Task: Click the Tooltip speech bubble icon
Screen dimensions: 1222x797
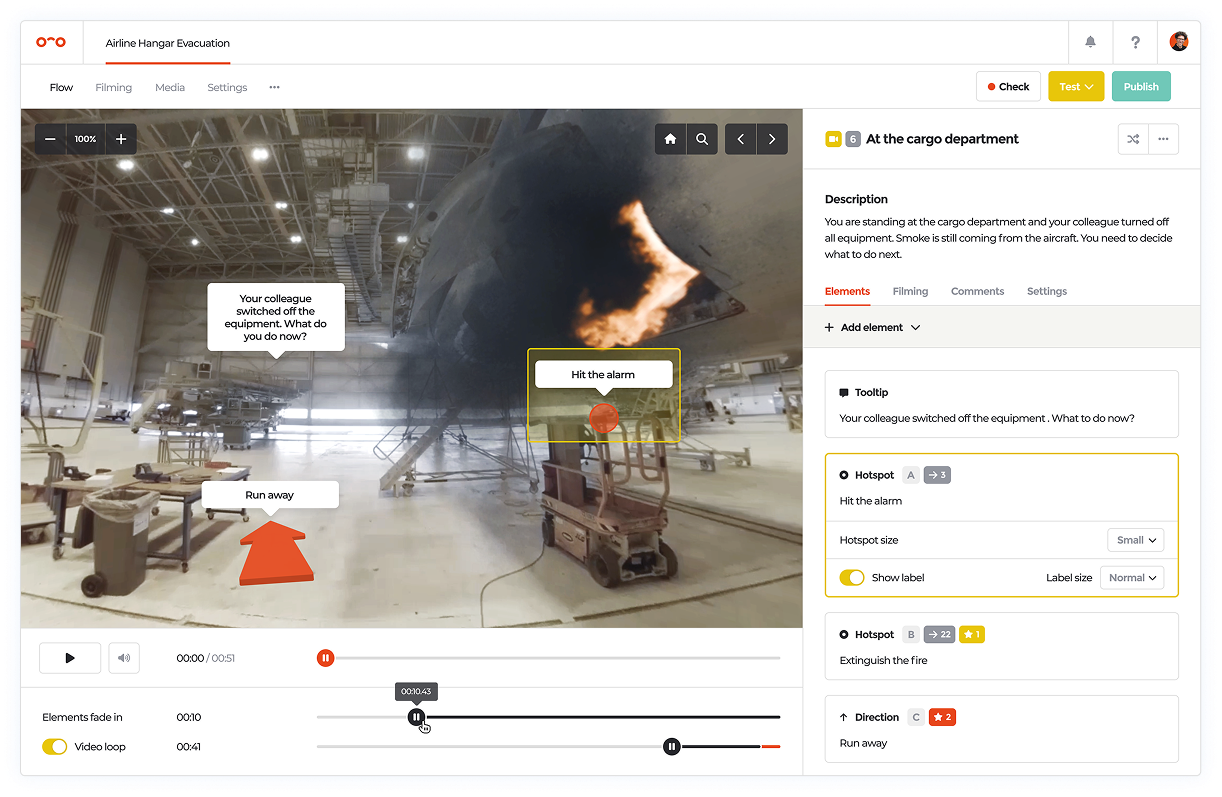Action: [x=844, y=393]
